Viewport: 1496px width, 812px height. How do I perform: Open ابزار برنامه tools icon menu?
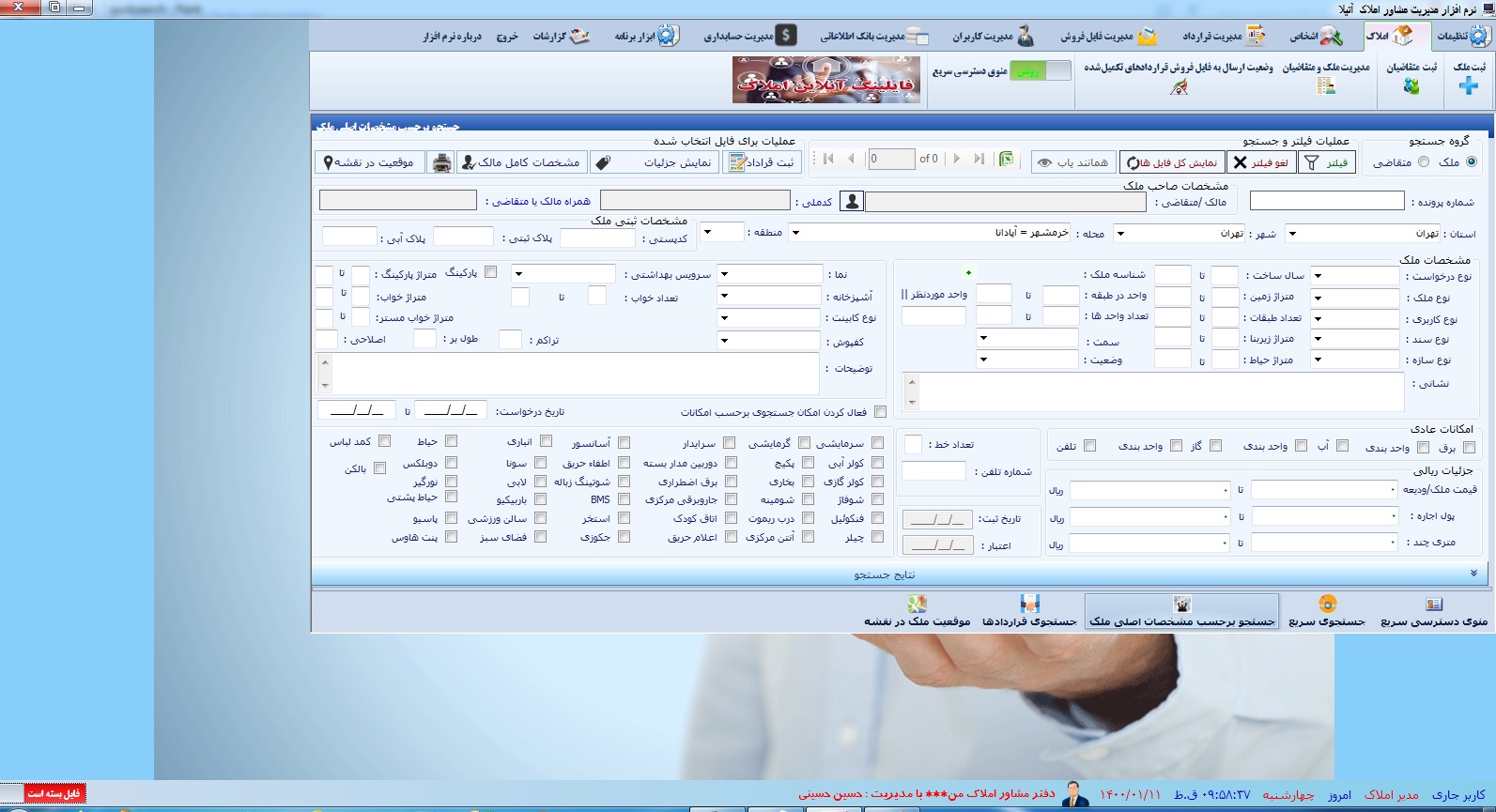pyautogui.click(x=667, y=36)
